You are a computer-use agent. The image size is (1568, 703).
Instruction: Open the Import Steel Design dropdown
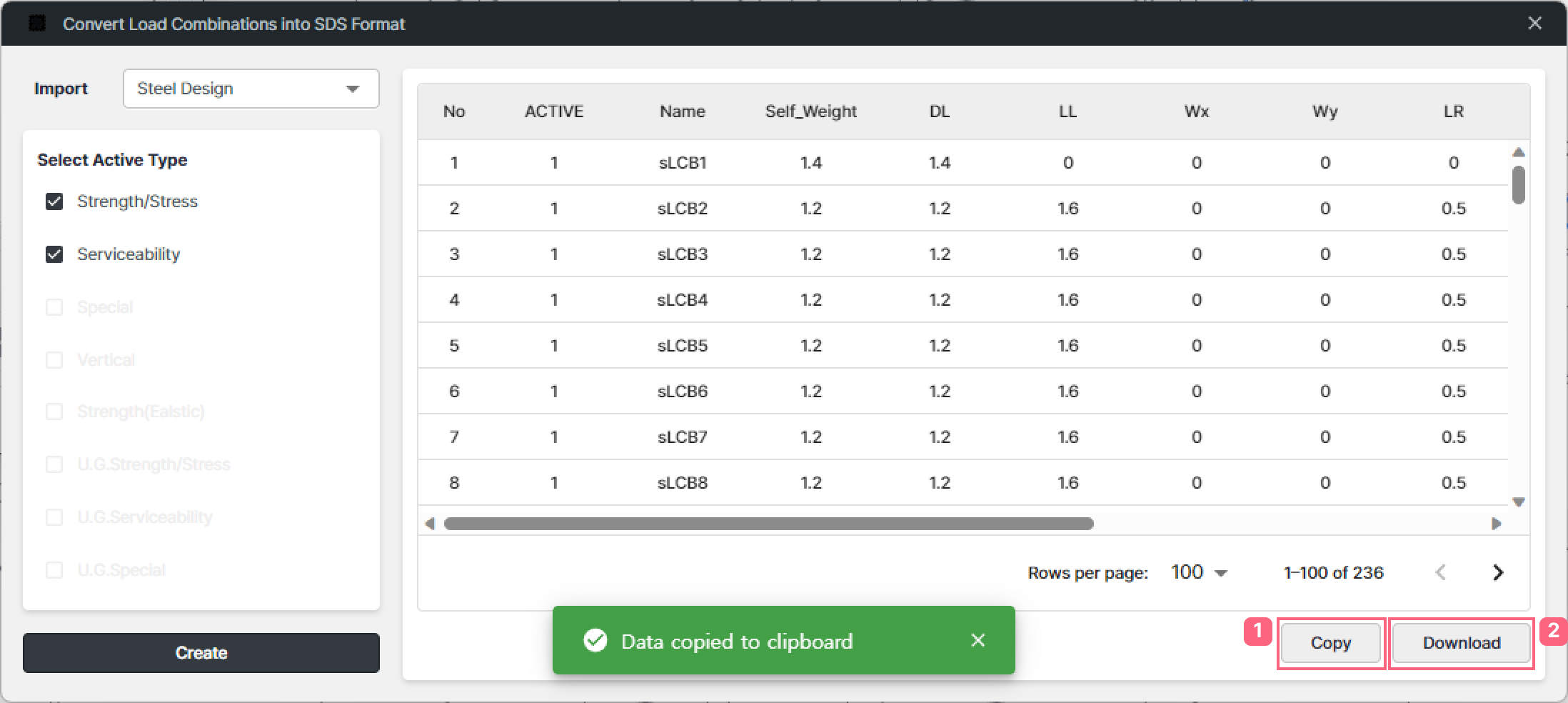pos(251,89)
